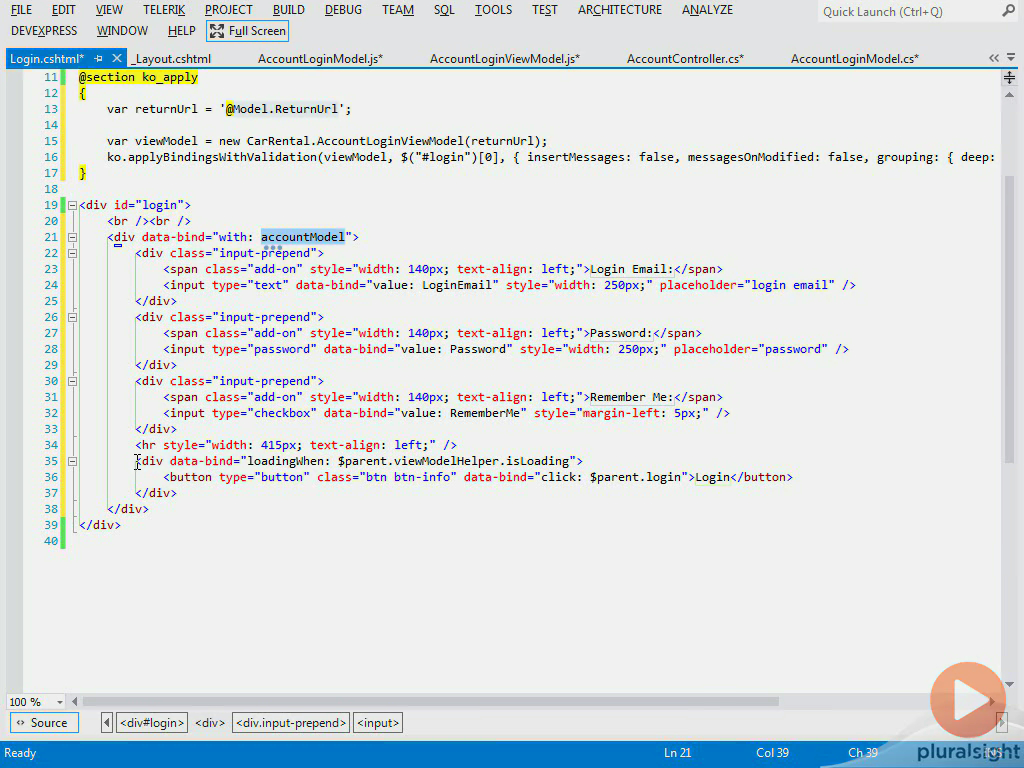Click the Quick Launch magnifier icon
1024x768 pixels.
[x=1008, y=11]
